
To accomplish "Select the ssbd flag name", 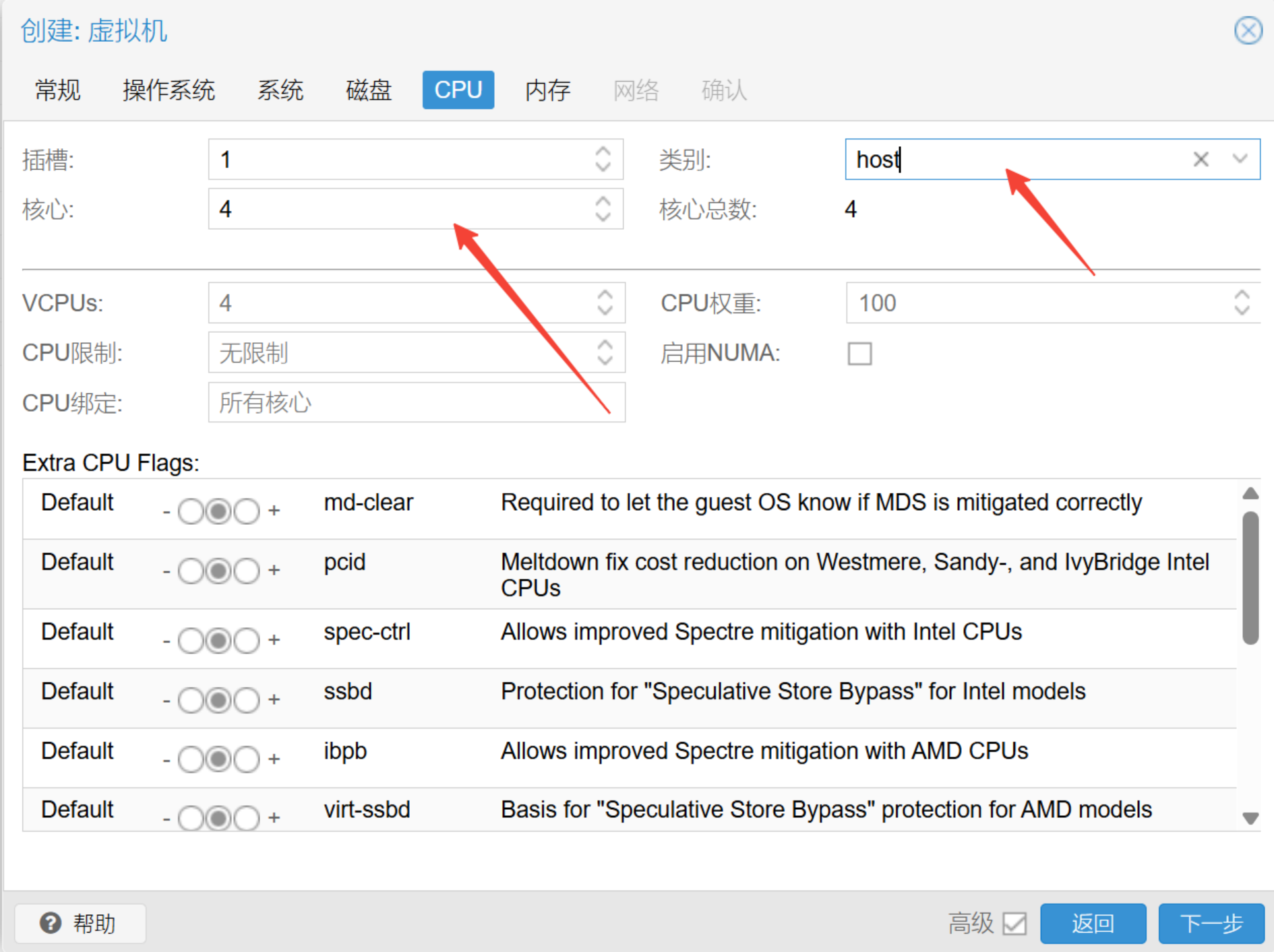I will click(x=348, y=691).
